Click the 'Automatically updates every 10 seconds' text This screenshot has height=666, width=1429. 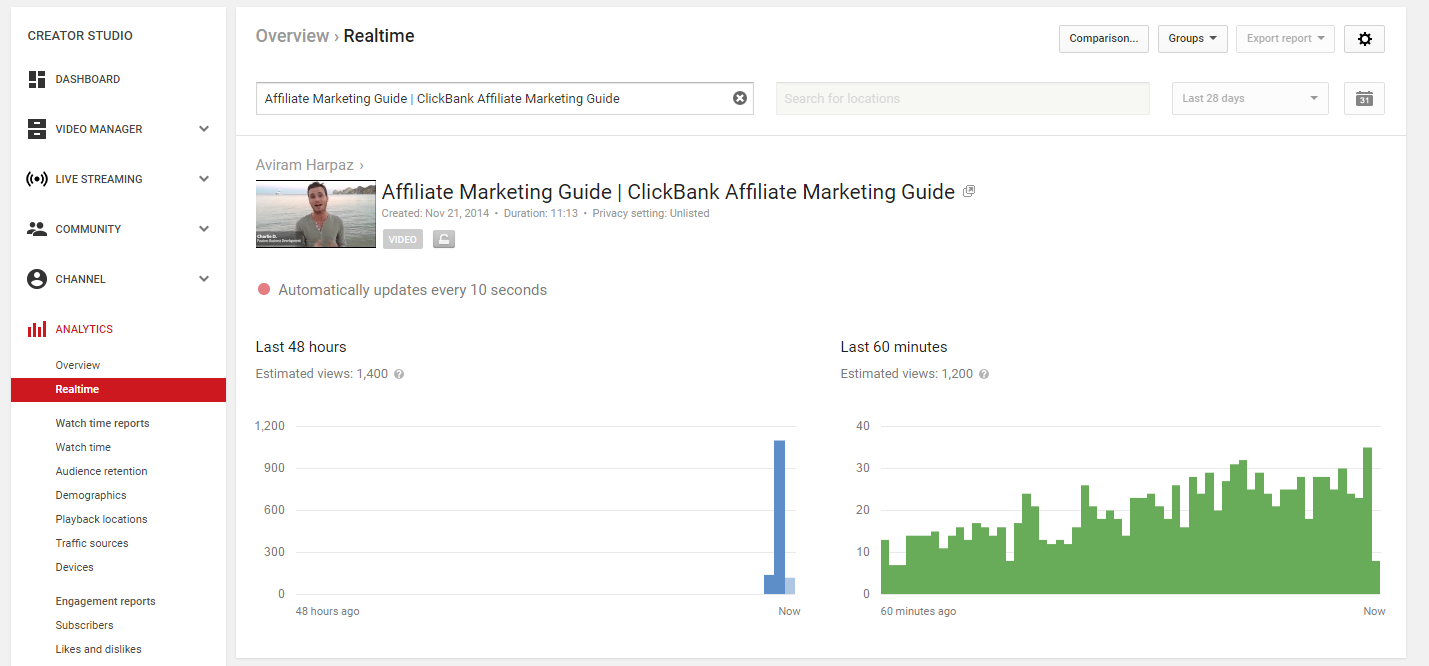tap(412, 290)
